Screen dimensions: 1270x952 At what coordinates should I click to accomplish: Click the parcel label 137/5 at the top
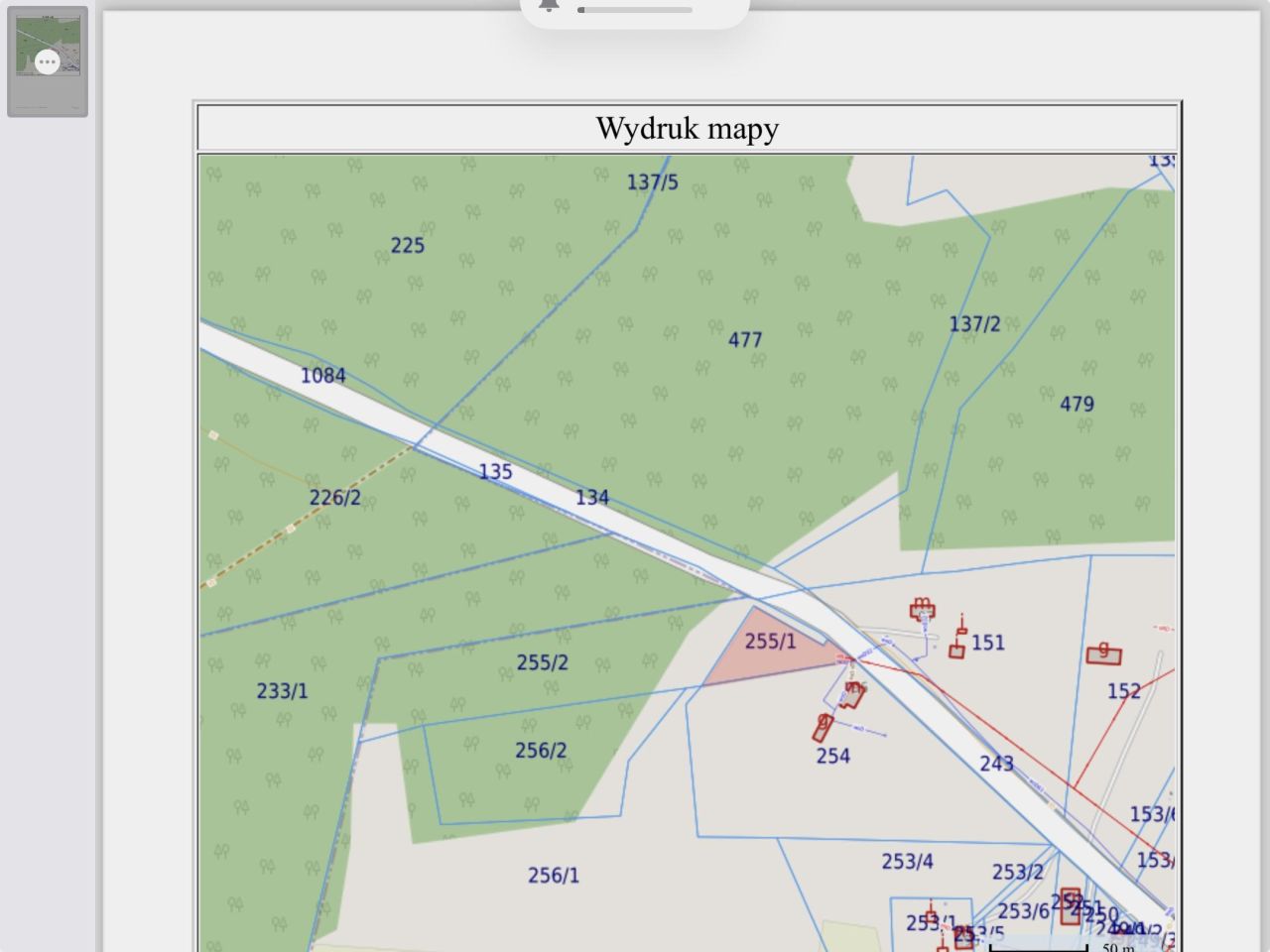click(x=651, y=182)
